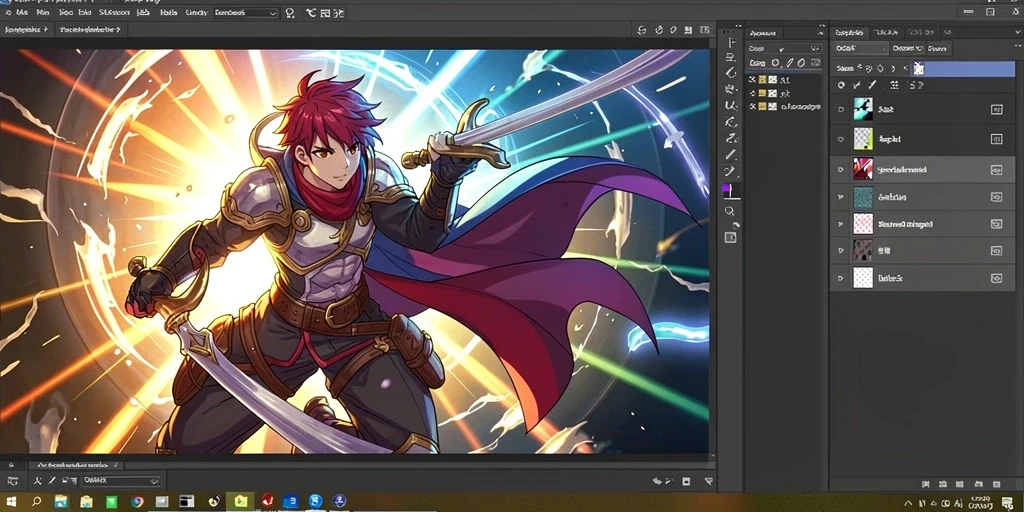Select the cyan and black layer thumbnail
Image resolution: width=1024 pixels, height=512 pixels.
[863, 109]
